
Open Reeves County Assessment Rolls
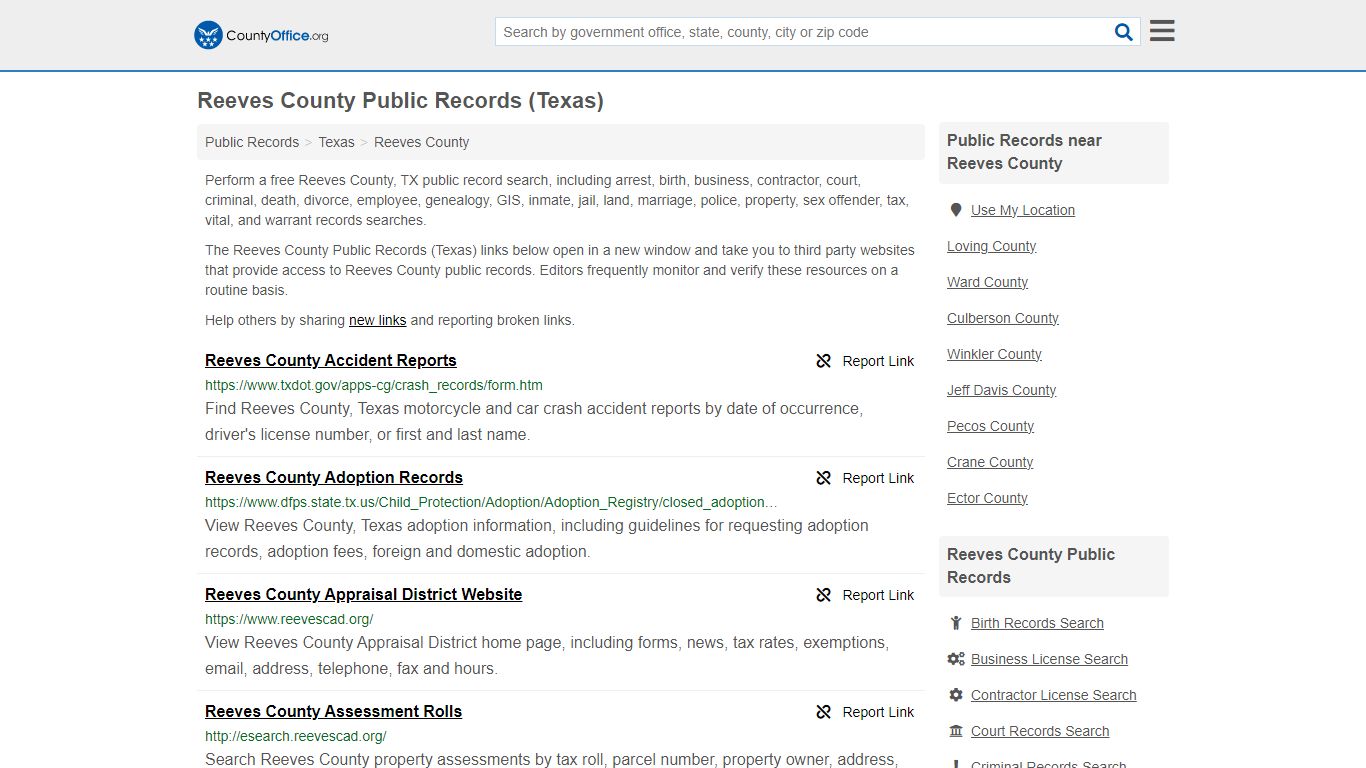pos(334,712)
